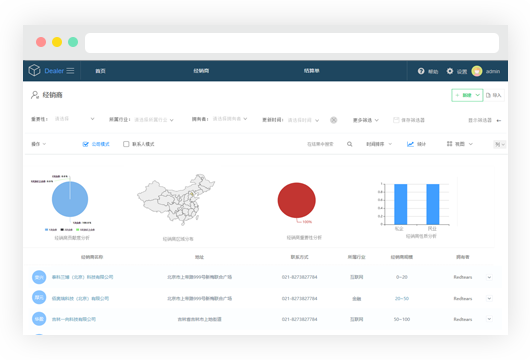Open the 拥有者 owner dropdown

pos(230,119)
